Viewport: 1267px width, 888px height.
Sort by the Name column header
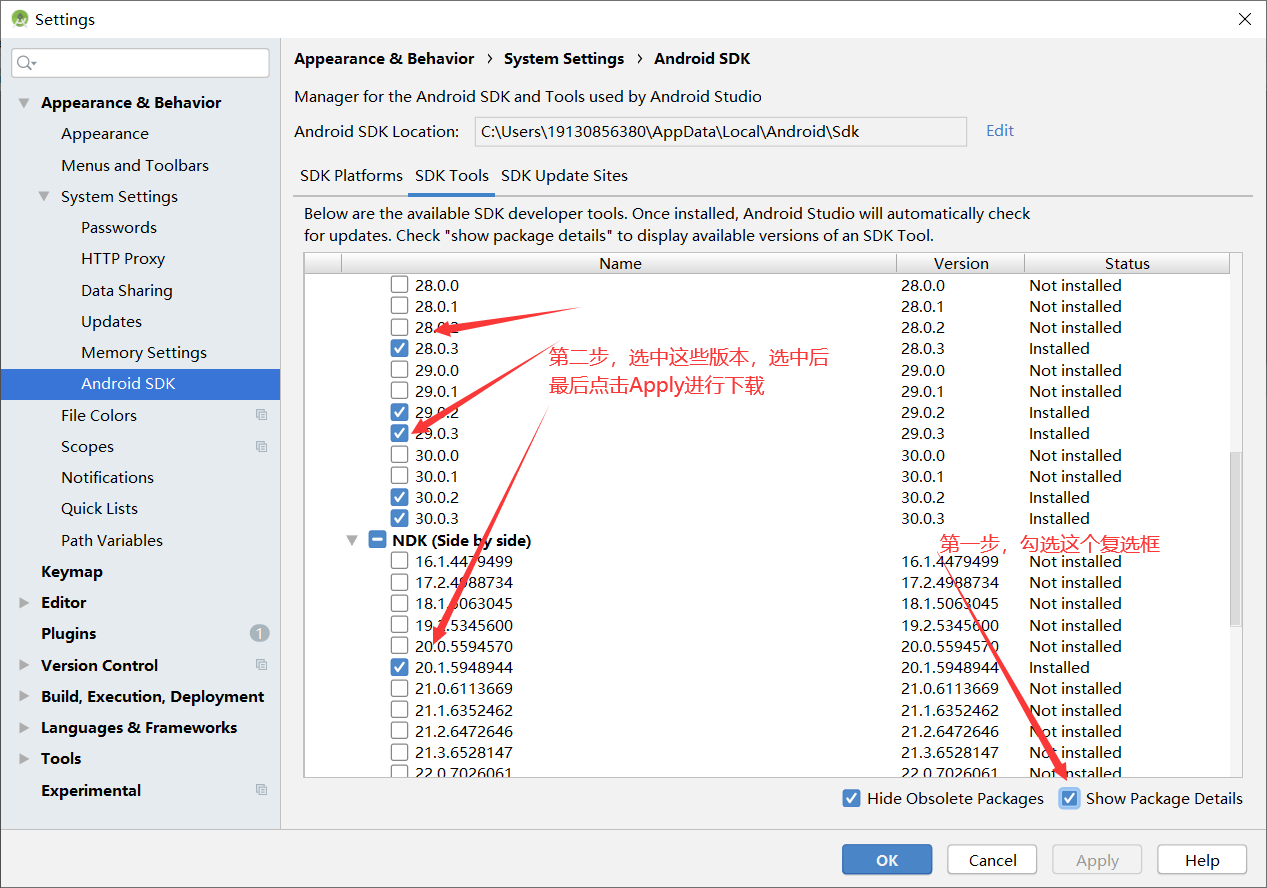click(x=619, y=263)
